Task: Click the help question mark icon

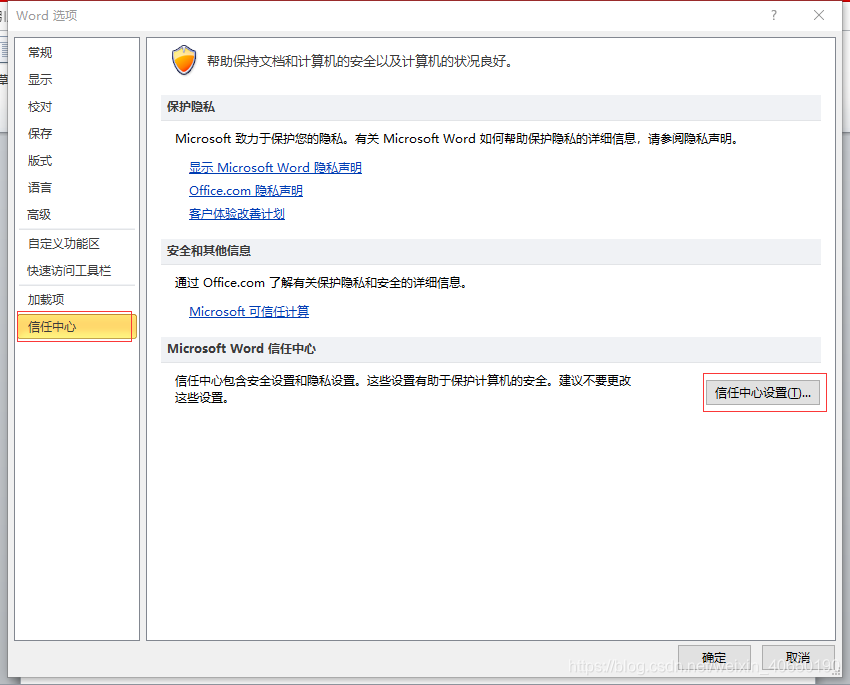Action: [x=774, y=15]
